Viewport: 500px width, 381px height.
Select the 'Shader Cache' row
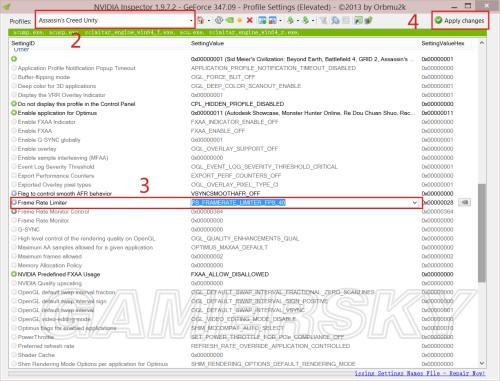243,355
